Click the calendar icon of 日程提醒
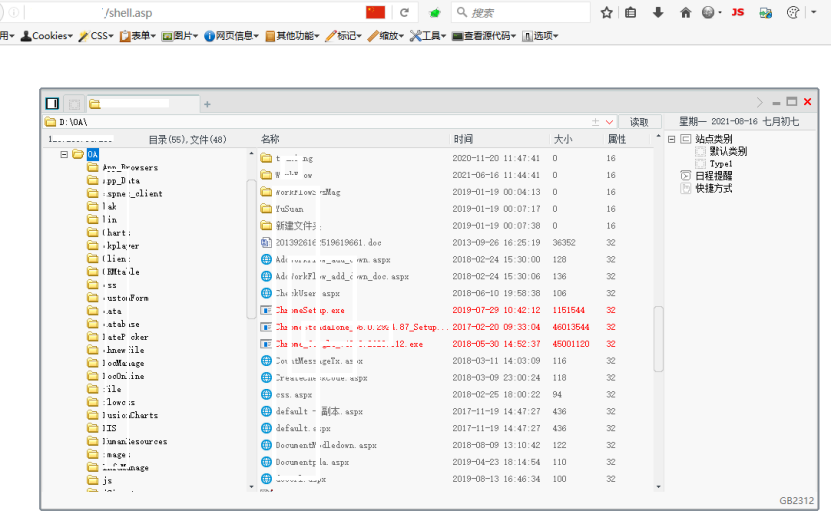 click(685, 175)
